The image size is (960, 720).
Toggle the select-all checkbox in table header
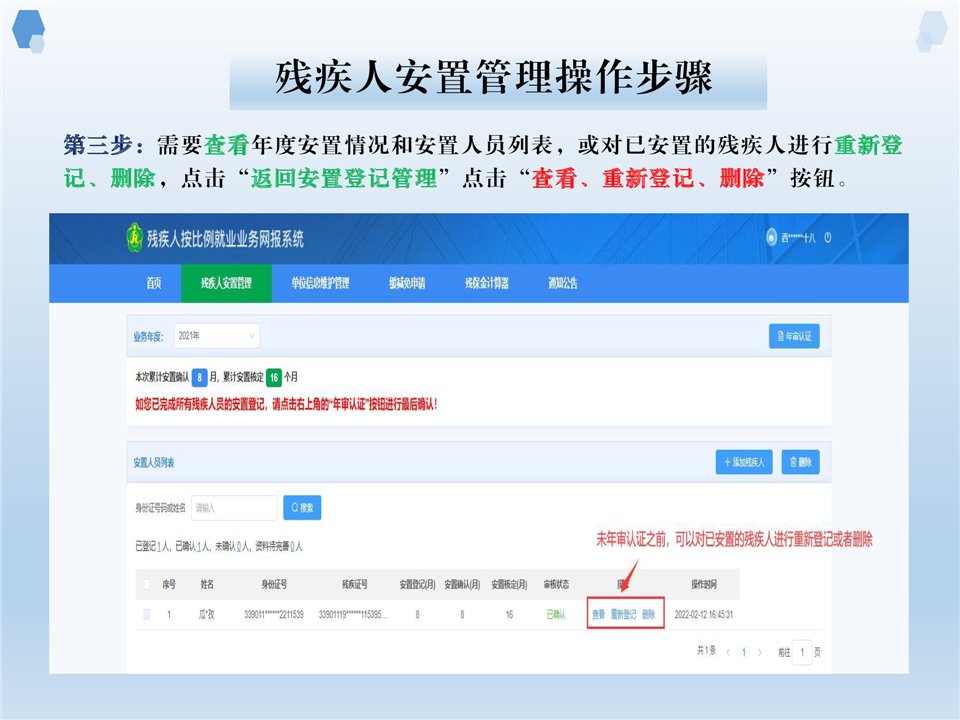(147, 584)
